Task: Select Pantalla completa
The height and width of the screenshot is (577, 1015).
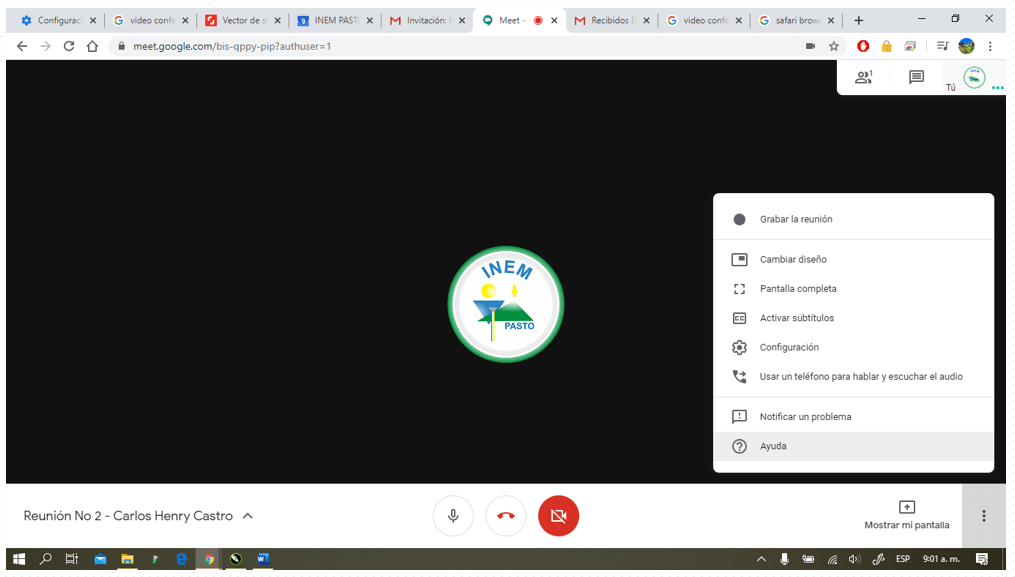Action: (x=853, y=289)
